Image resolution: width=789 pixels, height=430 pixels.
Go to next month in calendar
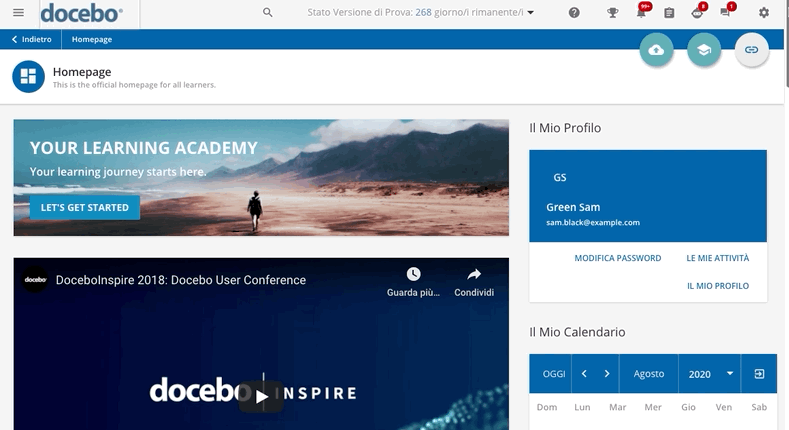click(x=607, y=374)
